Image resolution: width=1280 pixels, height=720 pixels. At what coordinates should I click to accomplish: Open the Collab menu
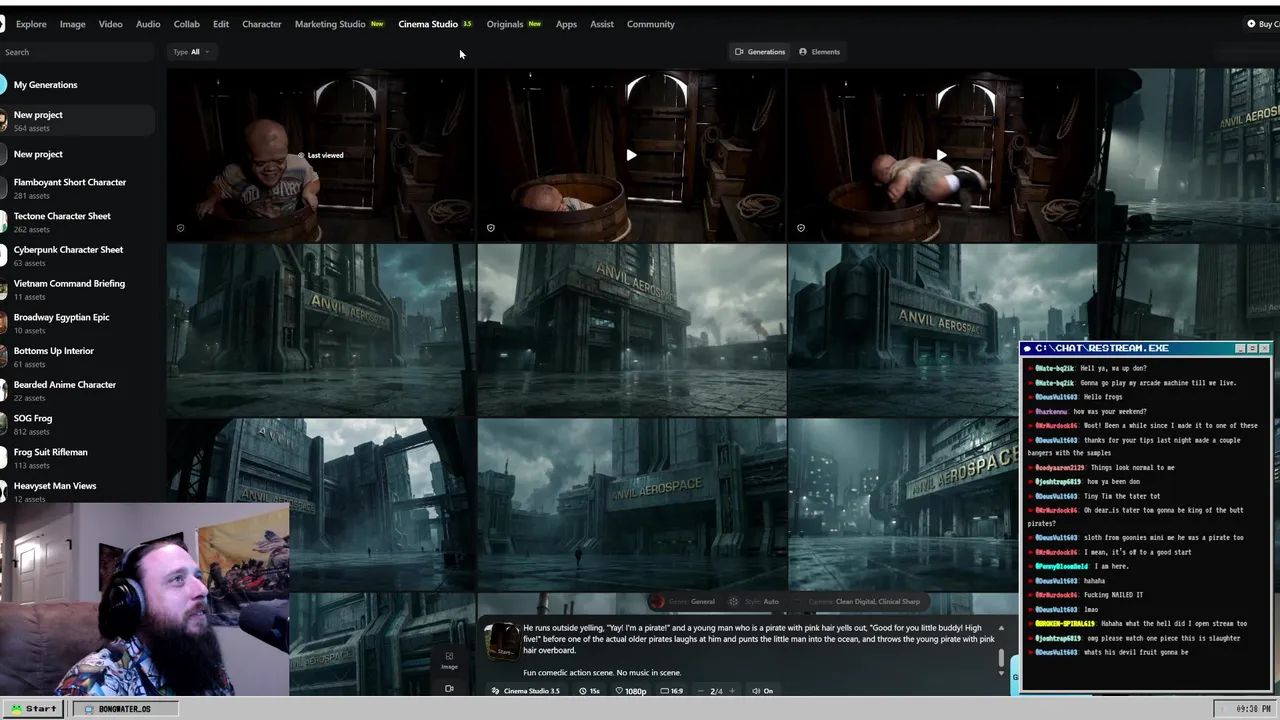[186, 24]
